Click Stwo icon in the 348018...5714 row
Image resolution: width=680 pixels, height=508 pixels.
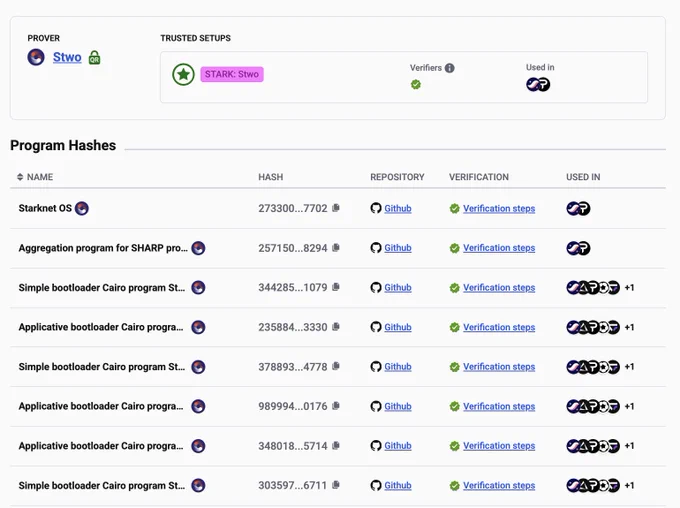[x=198, y=446]
